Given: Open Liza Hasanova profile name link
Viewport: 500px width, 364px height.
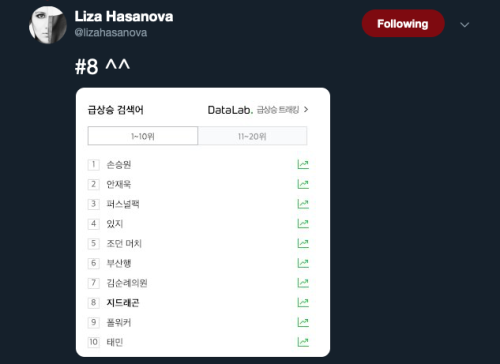Looking at the screenshot, I should coord(124,16).
